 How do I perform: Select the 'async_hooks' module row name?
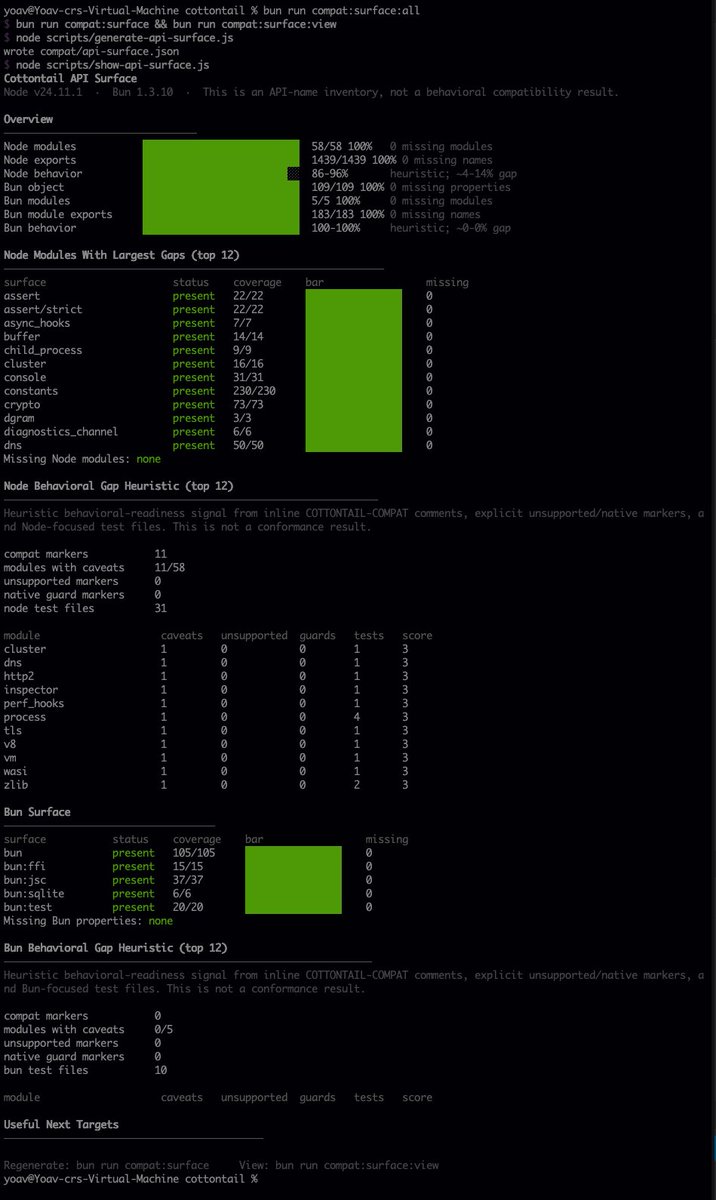point(37,323)
